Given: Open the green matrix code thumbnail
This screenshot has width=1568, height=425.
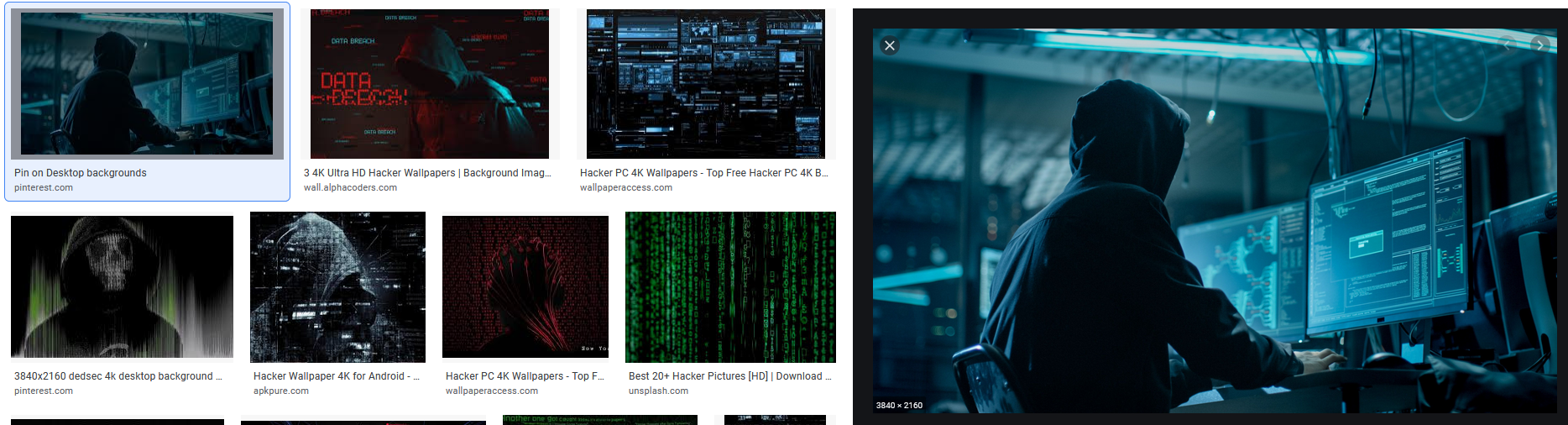Looking at the screenshot, I should [730, 287].
